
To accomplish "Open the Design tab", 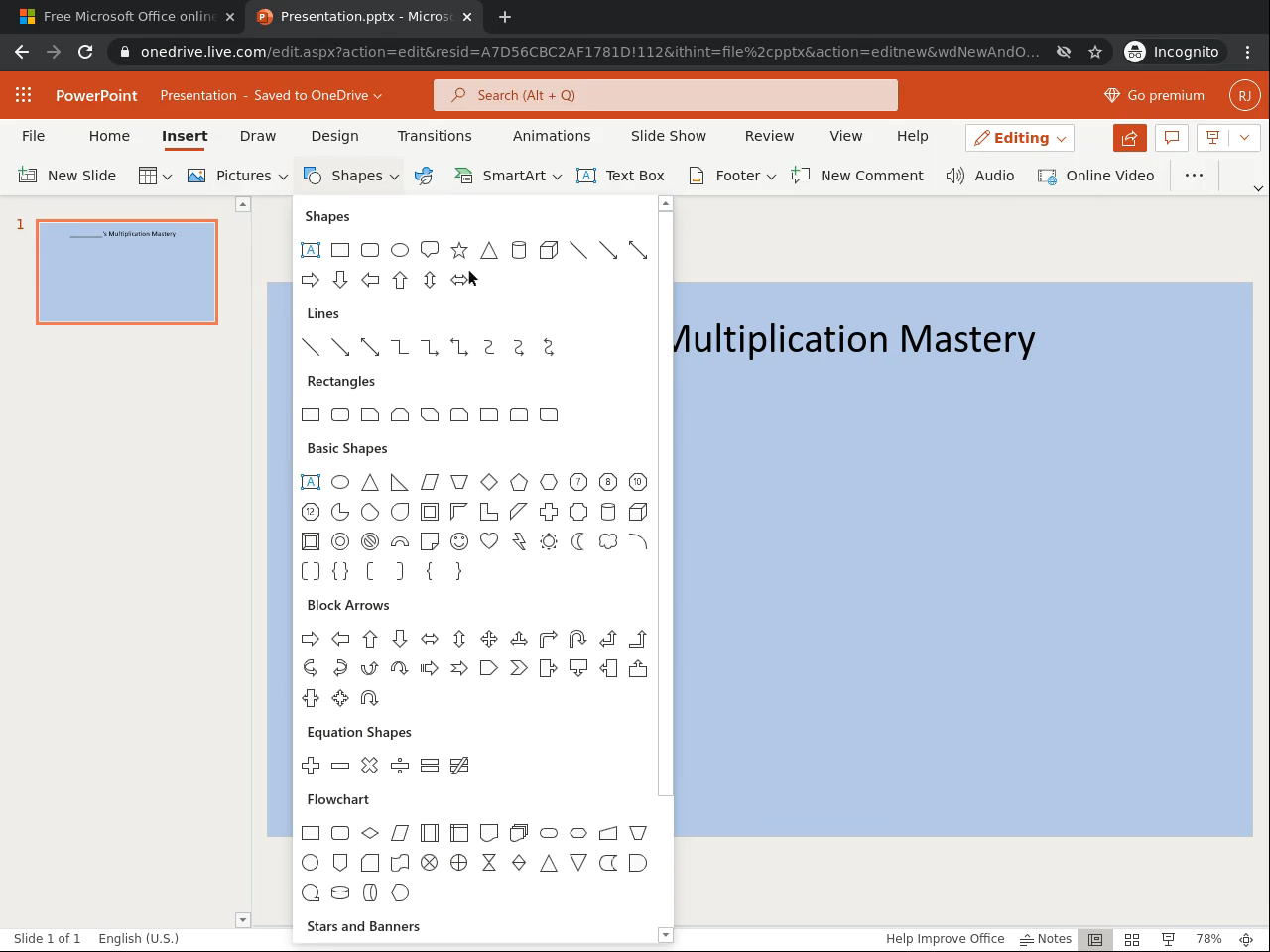I will (x=334, y=136).
